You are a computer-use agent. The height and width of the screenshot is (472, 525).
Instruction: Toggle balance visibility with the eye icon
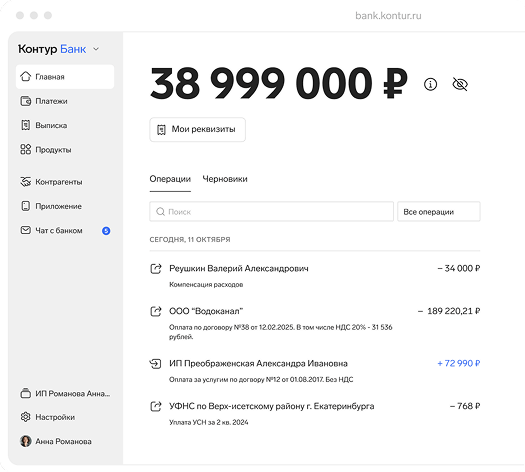click(460, 84)
